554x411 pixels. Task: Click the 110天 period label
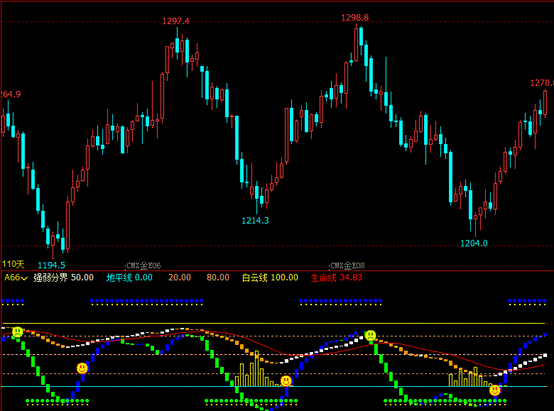click(13, 264)
